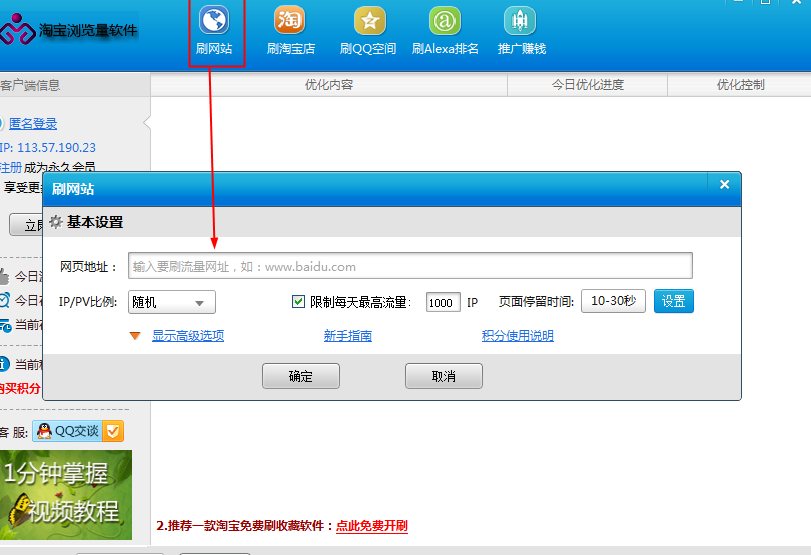Select the 今日优化进度 column header
The height and width of the screenshot is (555, 811).
click(588, 85)
